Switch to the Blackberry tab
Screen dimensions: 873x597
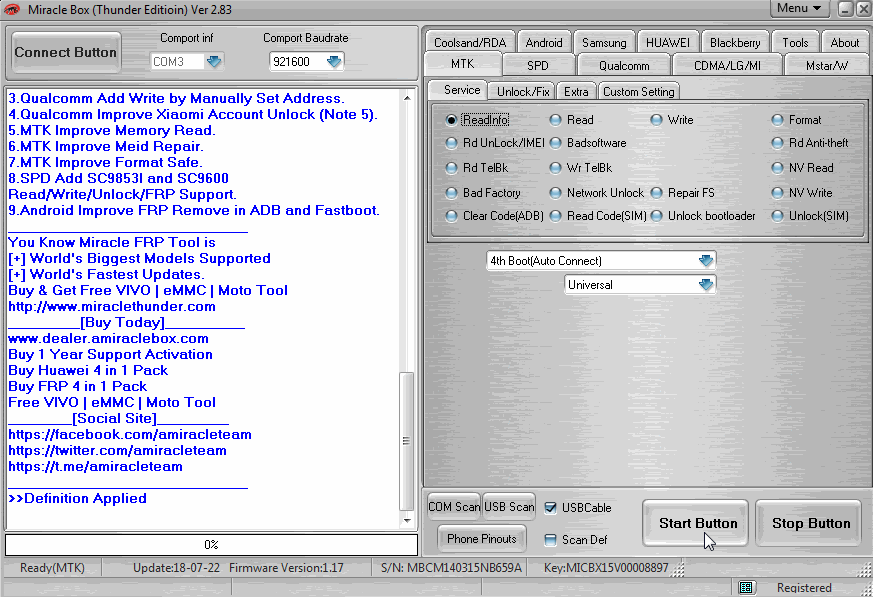(x=735, y=42)
